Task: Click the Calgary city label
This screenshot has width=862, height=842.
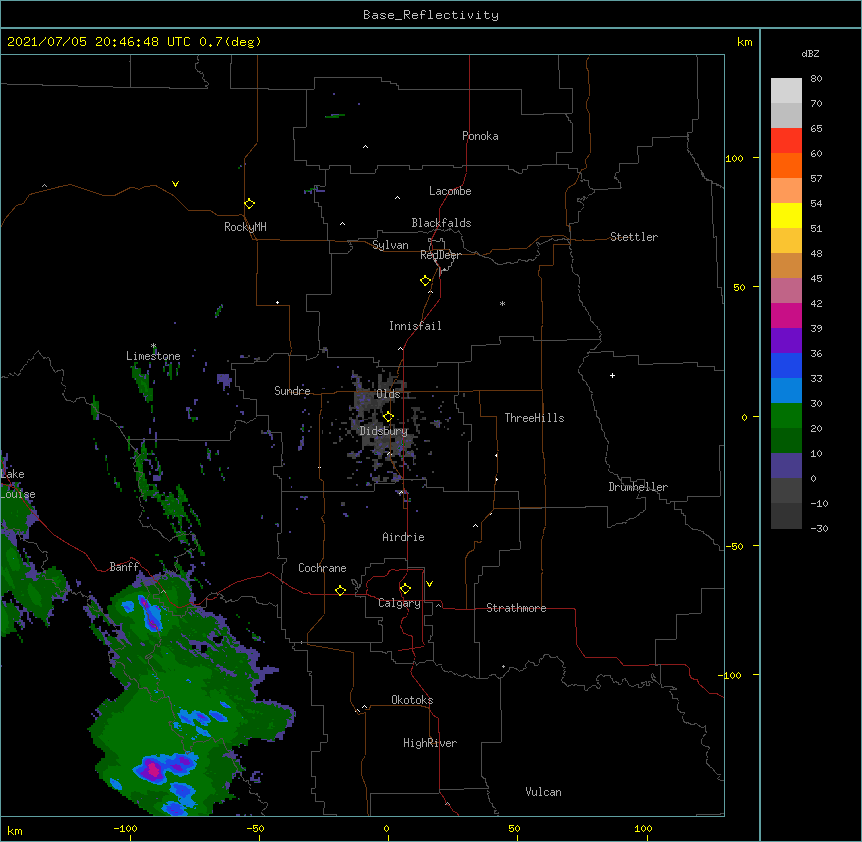Action: [x=399, y=603]
